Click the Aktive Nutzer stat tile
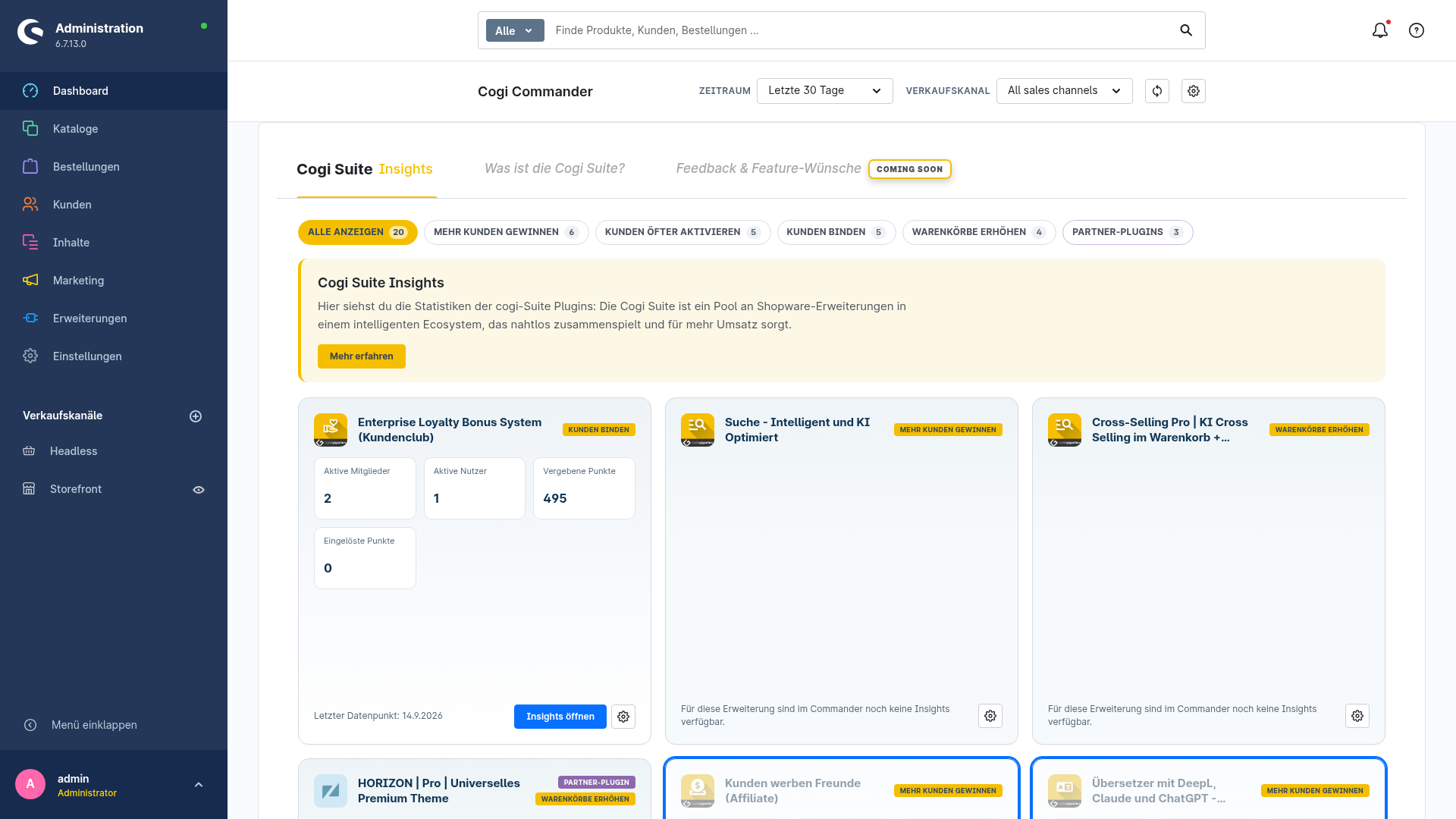The height and width of the screenshot is (819, 1456). pyautogui.click(x=475, y=488)
